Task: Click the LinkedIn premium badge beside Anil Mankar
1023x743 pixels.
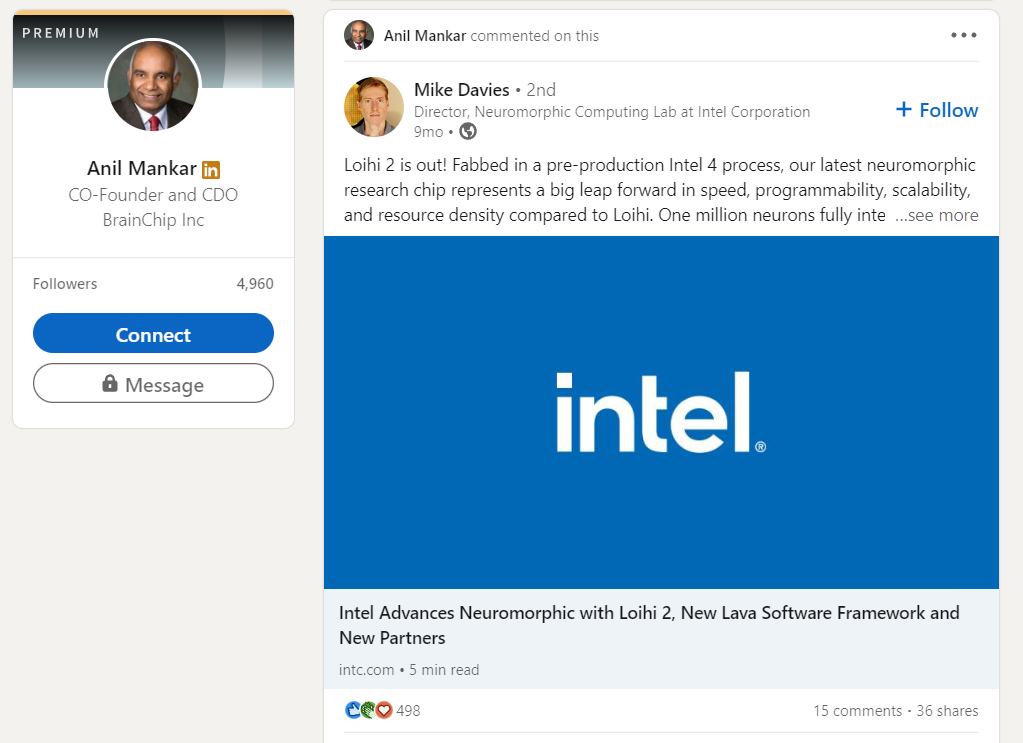Action: [211, 169]
